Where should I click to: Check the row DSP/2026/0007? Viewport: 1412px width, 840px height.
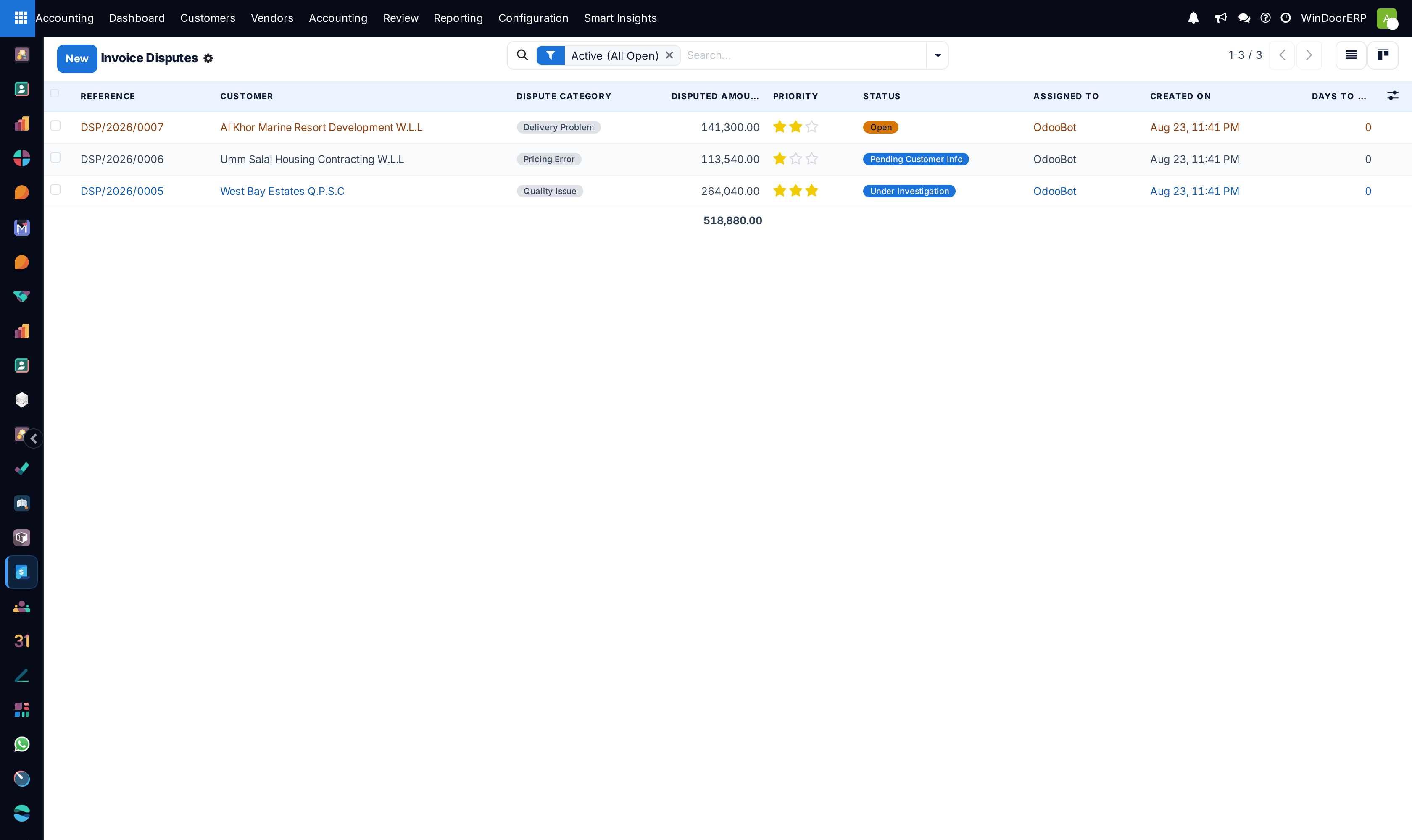point(55,126)
